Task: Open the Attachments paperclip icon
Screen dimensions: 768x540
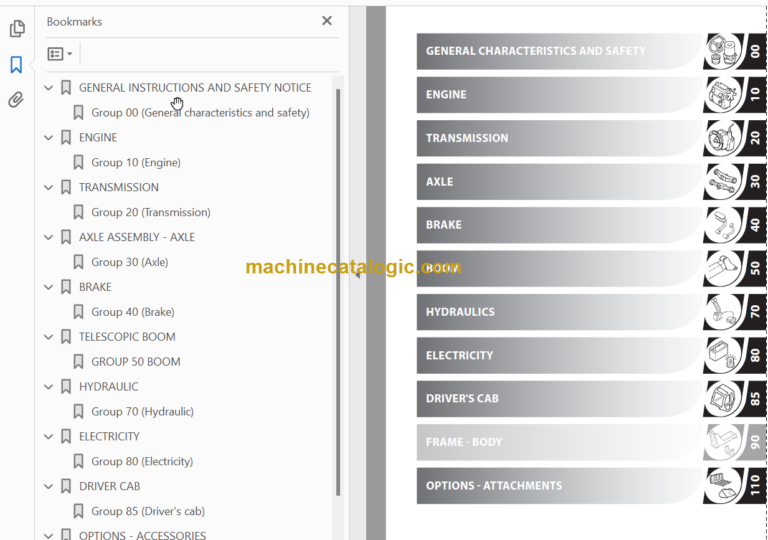Action: 16,99
